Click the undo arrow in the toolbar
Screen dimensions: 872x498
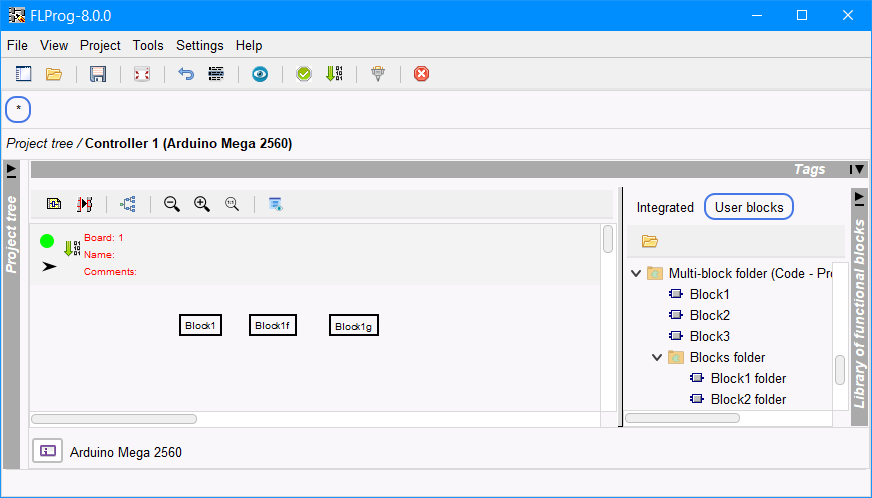click(185, 74)
